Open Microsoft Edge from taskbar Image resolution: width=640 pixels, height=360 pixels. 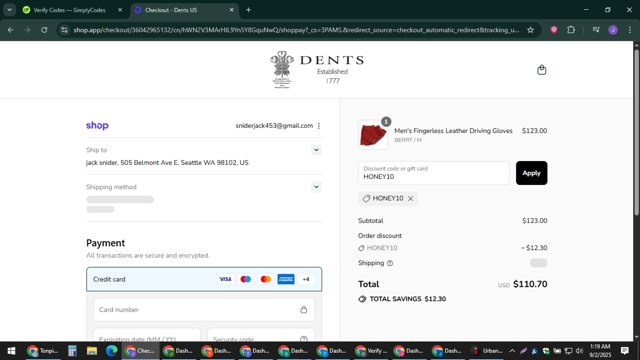click(111, 351)
